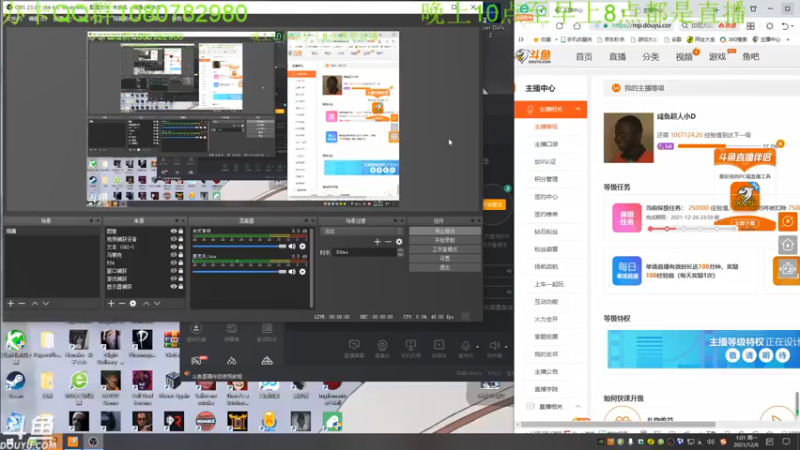The height and width of the screenshot is (450, 800).
Task: Click OBS icon in Windows taskbar
Action: click(x=93, y=441)
